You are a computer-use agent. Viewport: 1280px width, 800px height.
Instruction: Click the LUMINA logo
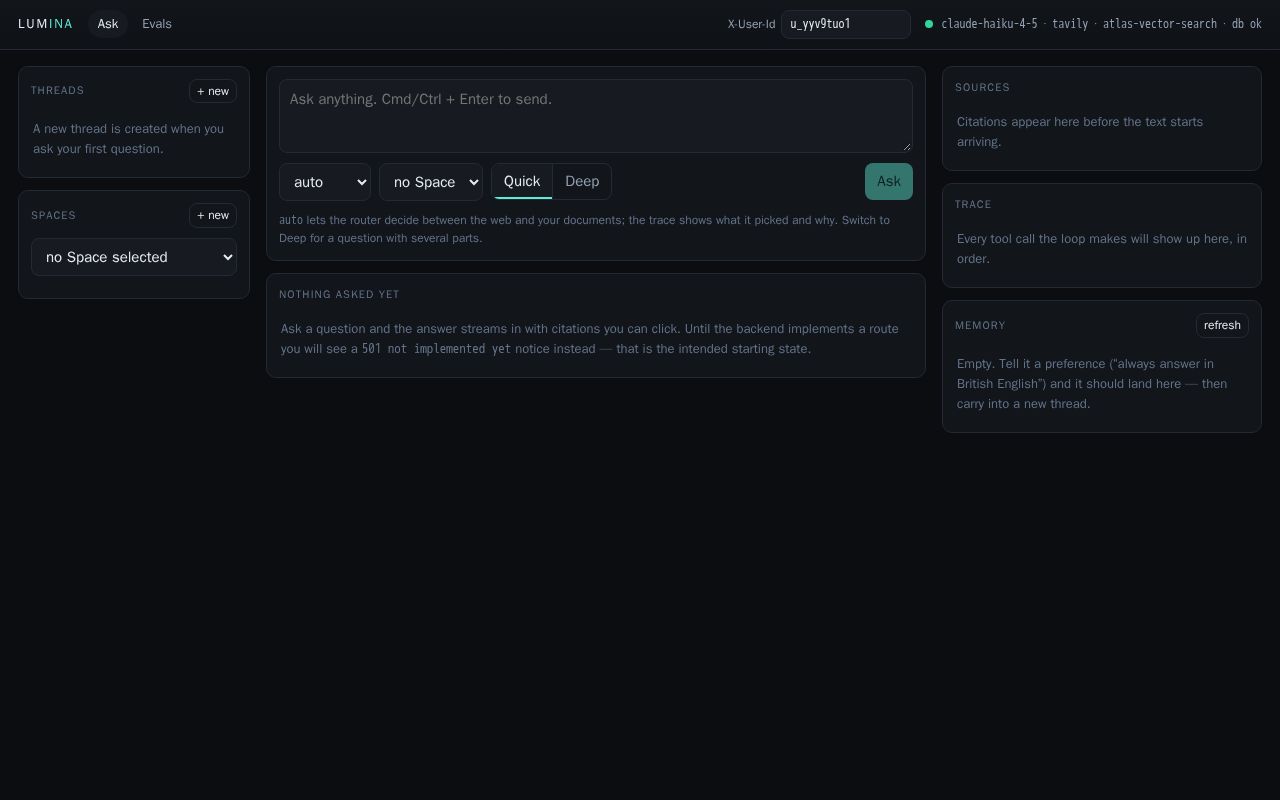[45, 24]
